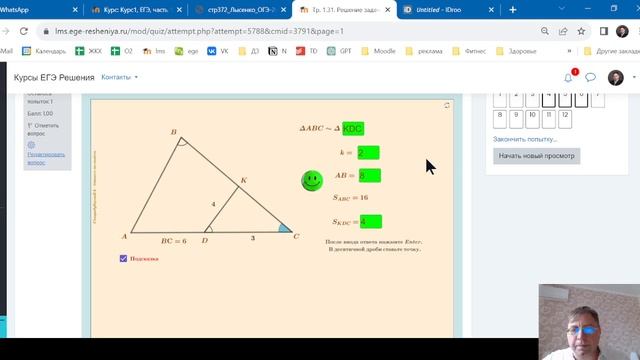
Task: Open the реклама bookmark folder
Action: 424,51
